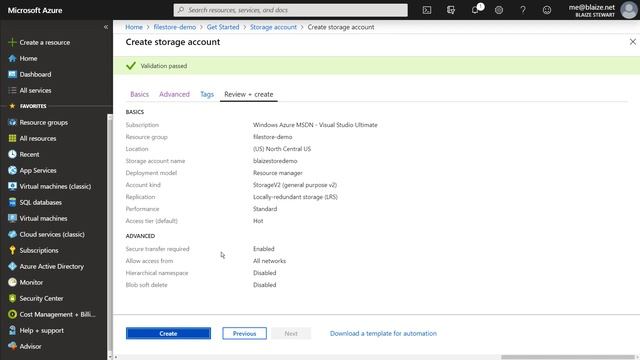Click the Subscriptions key icon
640x360 pixels.
pyautogui.click(x=12, y=250)
